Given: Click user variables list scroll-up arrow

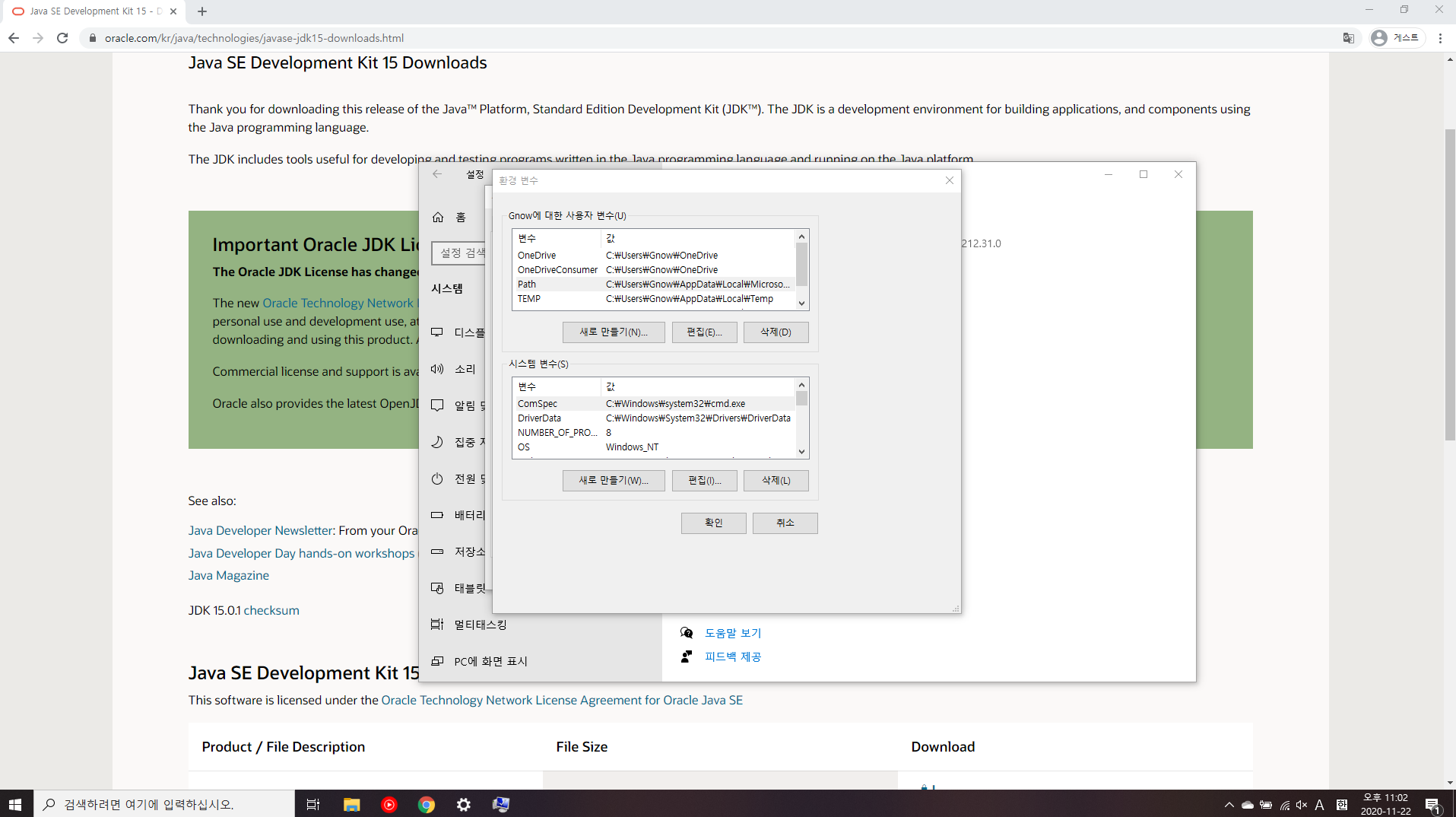Looking at the screenshot, I should (801, 237).
